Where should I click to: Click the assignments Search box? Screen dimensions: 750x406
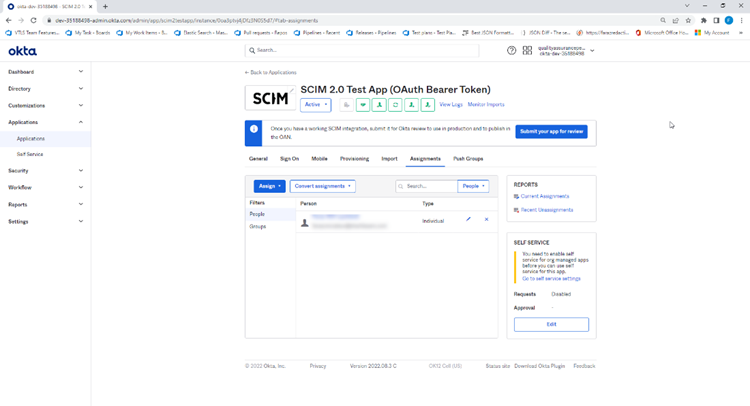coord(426,186)
